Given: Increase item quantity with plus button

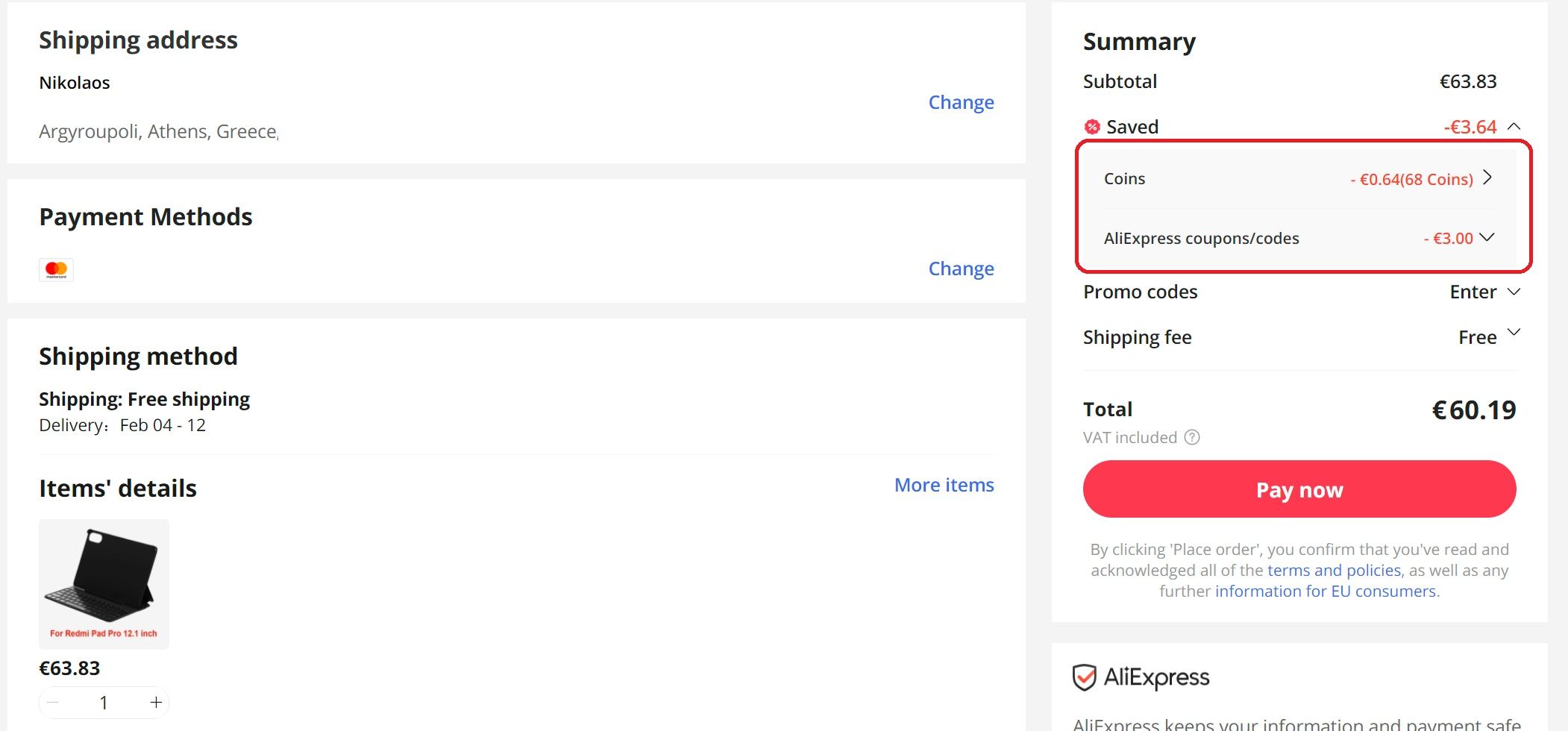Looking at the screenshot, I should 156,703.
